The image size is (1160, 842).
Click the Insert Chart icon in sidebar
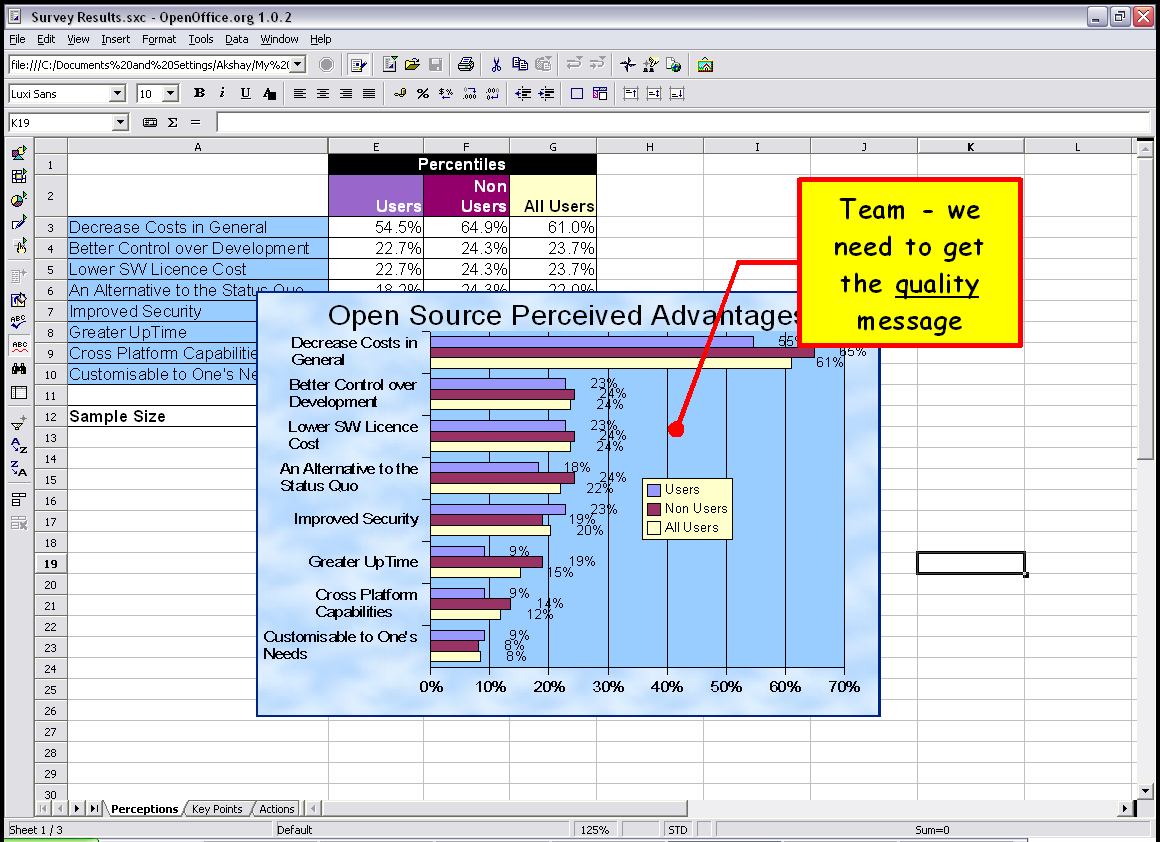(18, 199)
